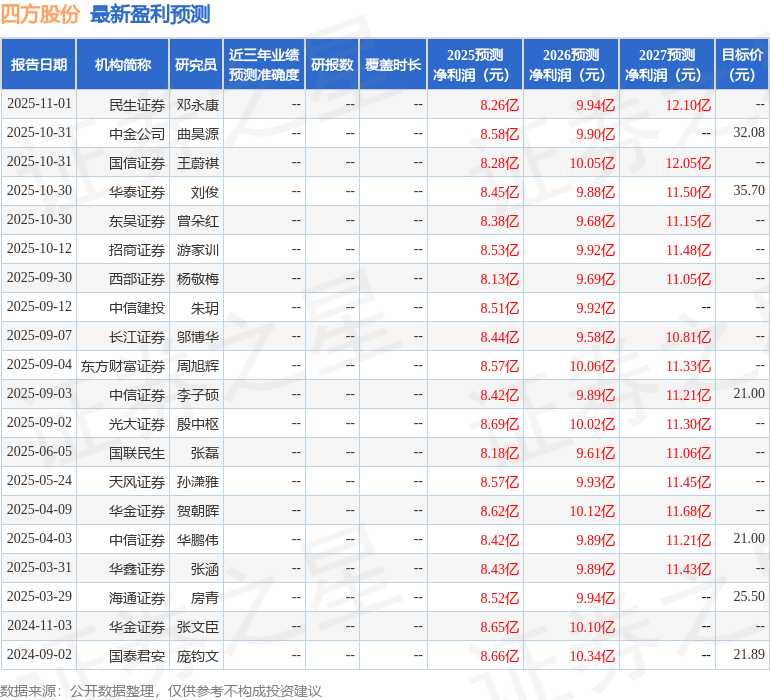770x700 pixels.
Task: Click the 2025预测净利润 column header
Action: point(474,65)
